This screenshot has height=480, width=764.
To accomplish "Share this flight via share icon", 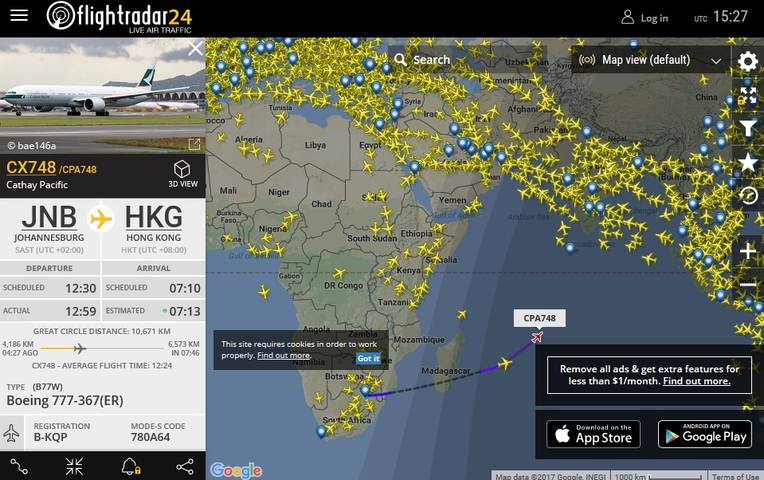I will [x=185, y=467].
